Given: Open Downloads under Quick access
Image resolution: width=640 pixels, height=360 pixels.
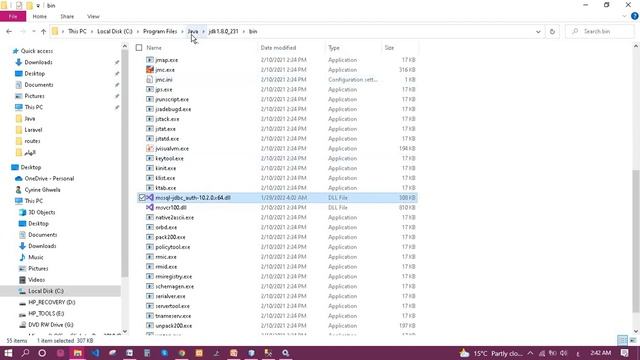Looking at the screenshot, I should coord(38,62).
